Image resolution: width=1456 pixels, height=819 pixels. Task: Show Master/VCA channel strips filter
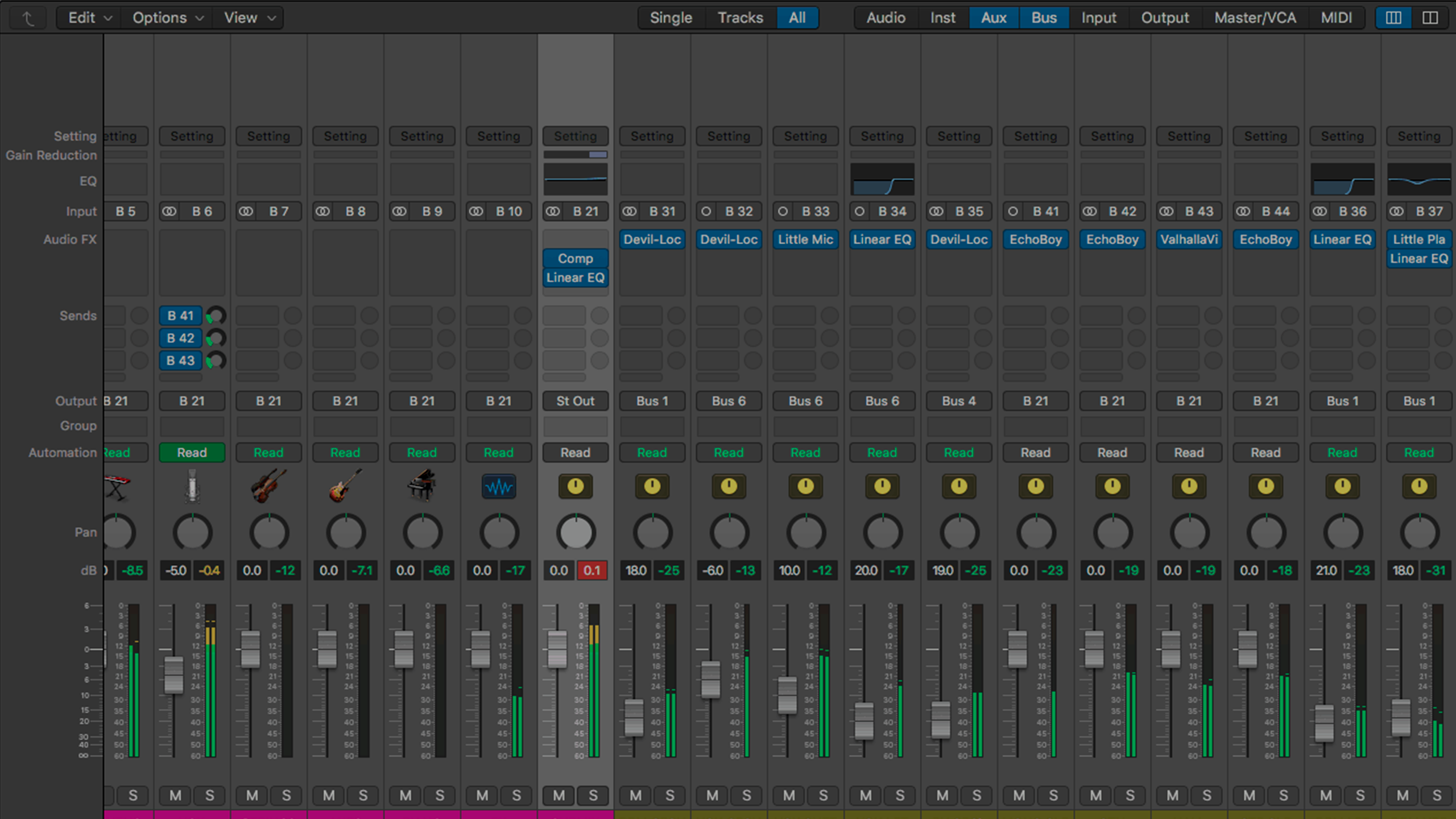pos(1255,18)
